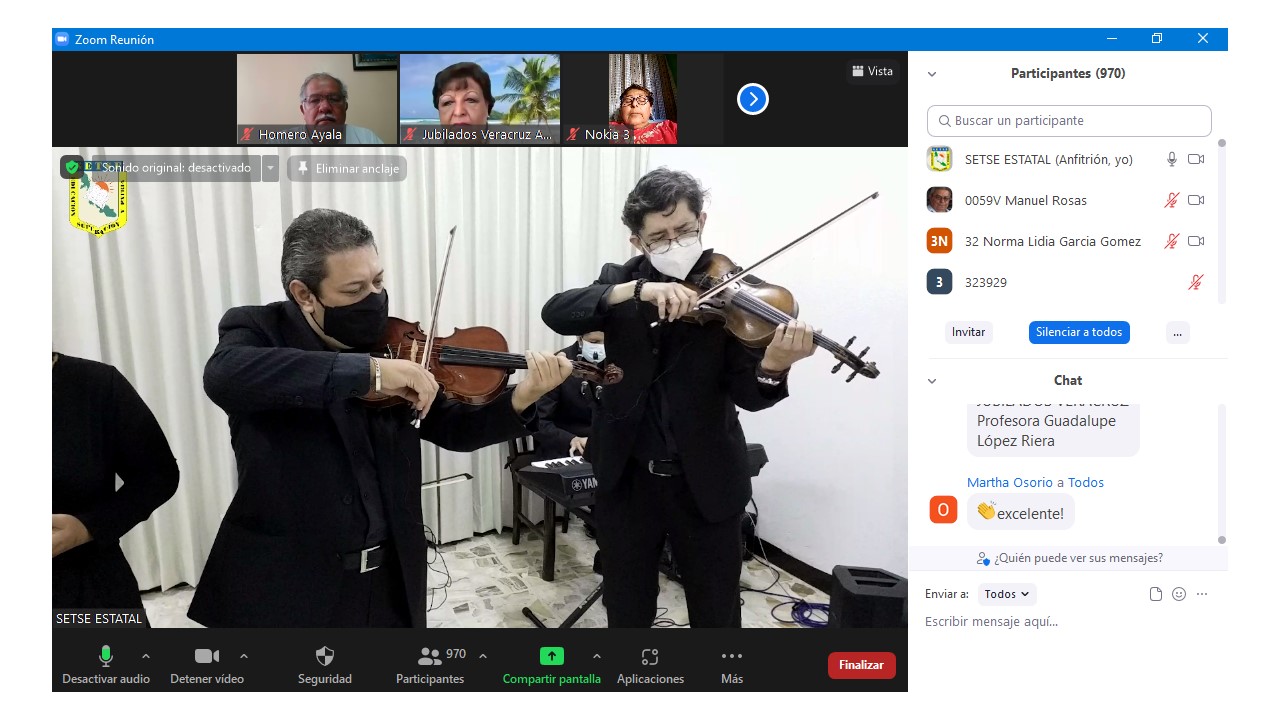Click Eliminar anclaje to unpin video
The height and width of the screenshot is (720, 1280).
click(347, 168)
